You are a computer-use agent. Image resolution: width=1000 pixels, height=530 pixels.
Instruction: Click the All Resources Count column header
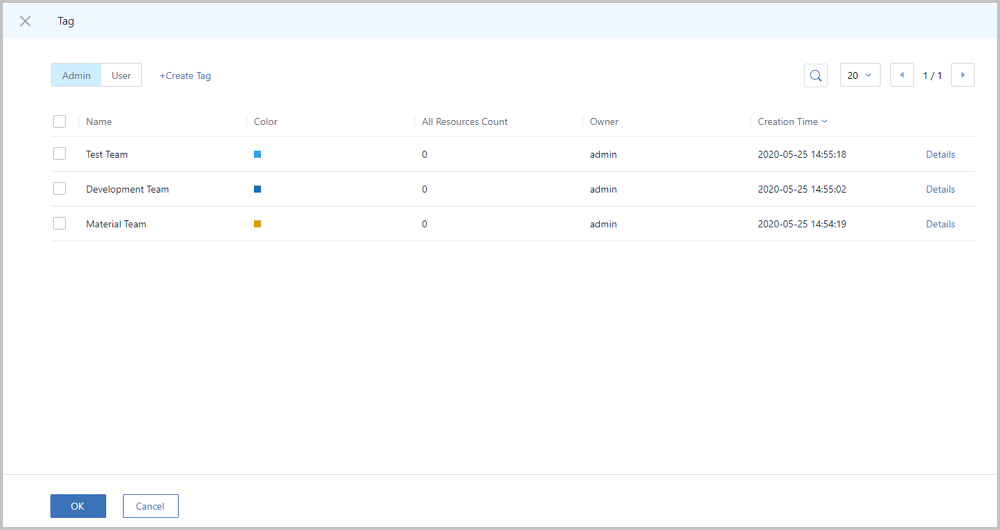point(465,121)
